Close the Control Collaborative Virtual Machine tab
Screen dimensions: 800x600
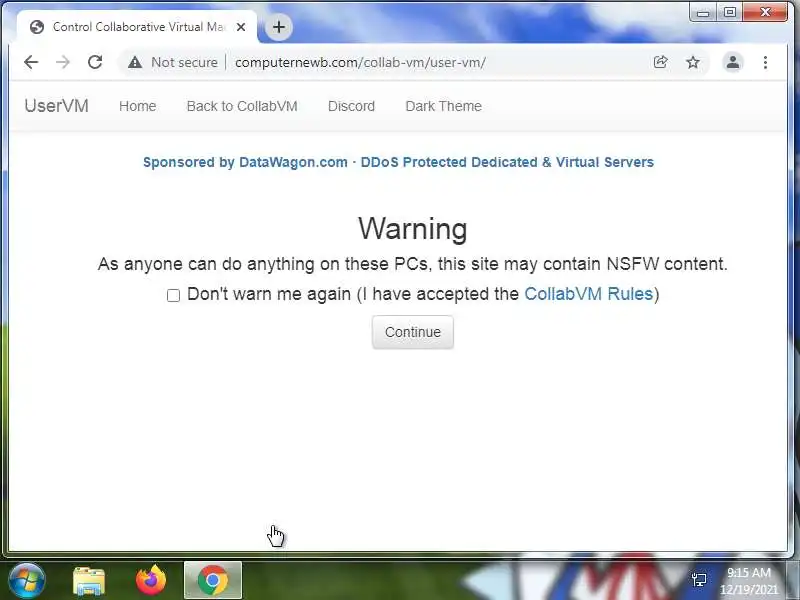[x=241, y=27]
